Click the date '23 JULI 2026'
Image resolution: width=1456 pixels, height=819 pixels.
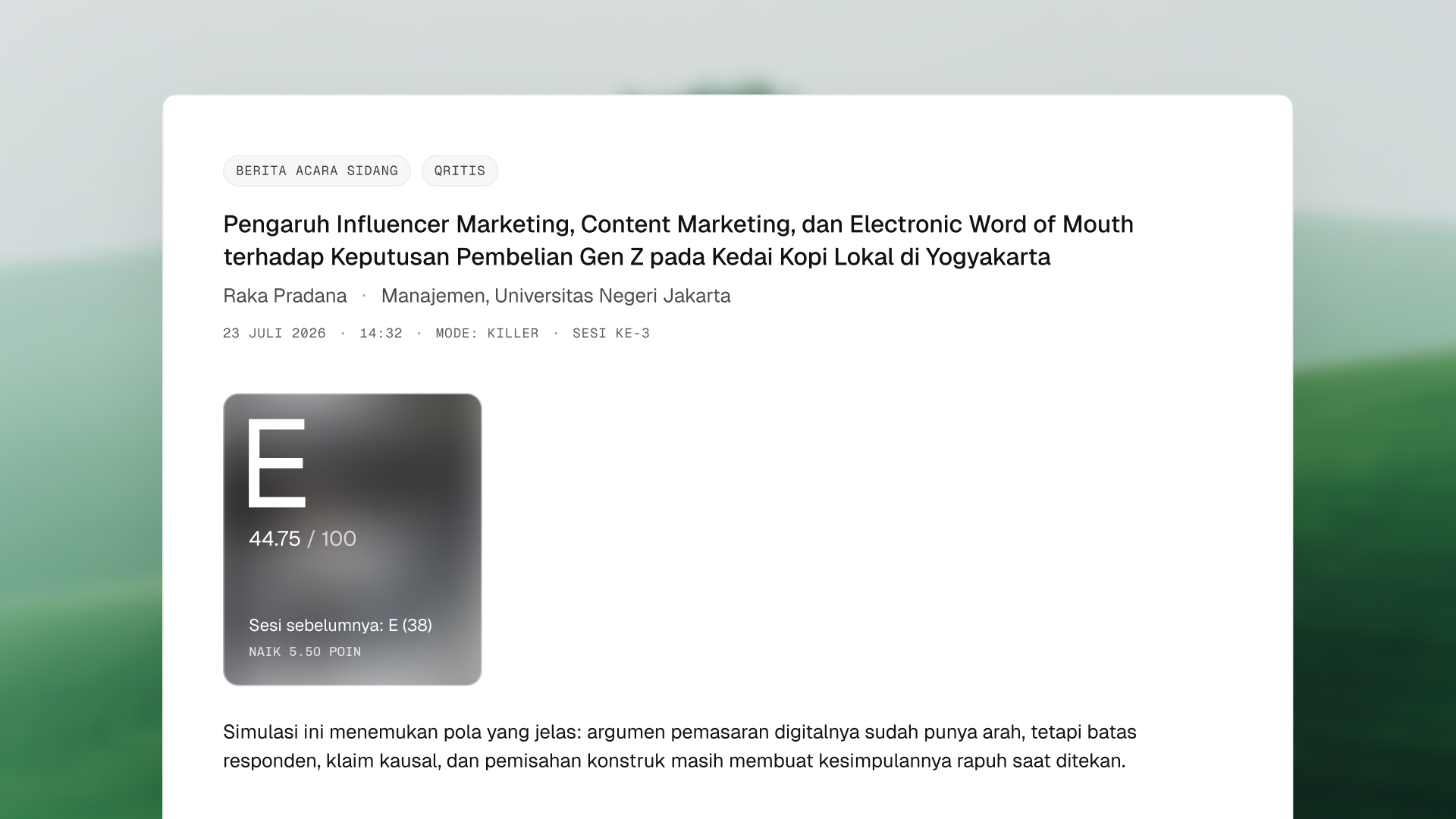275,334
